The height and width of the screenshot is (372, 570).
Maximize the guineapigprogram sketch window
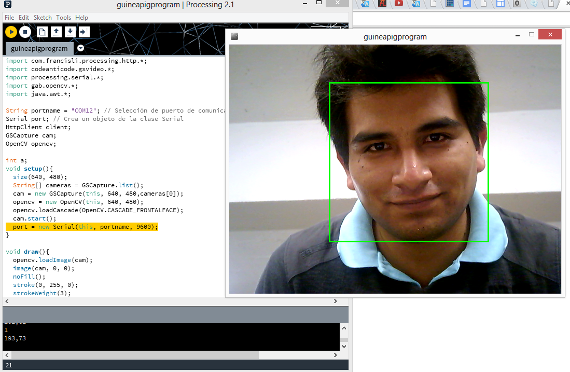531,35
